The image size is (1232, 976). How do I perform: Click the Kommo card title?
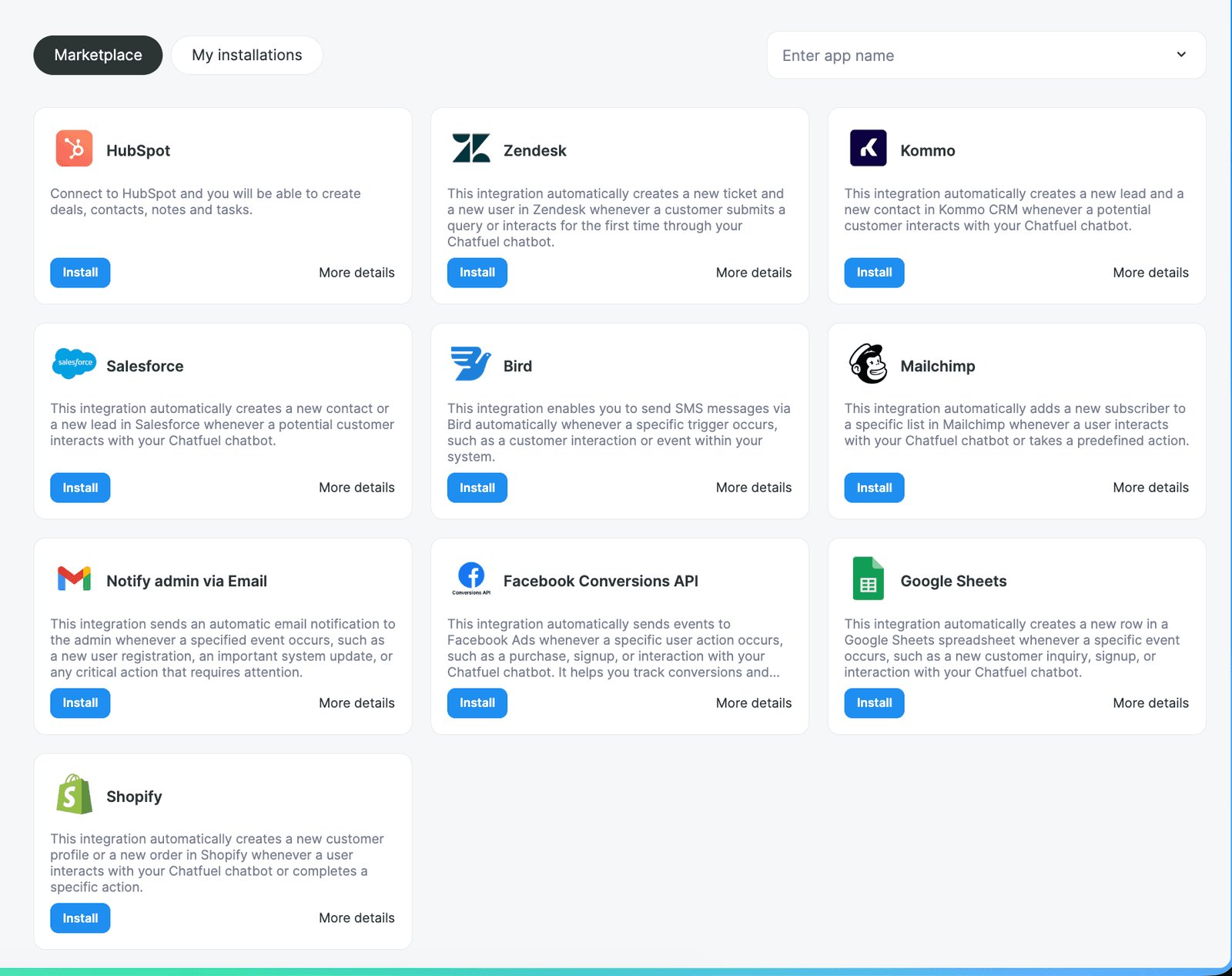[x=928, y=150]
